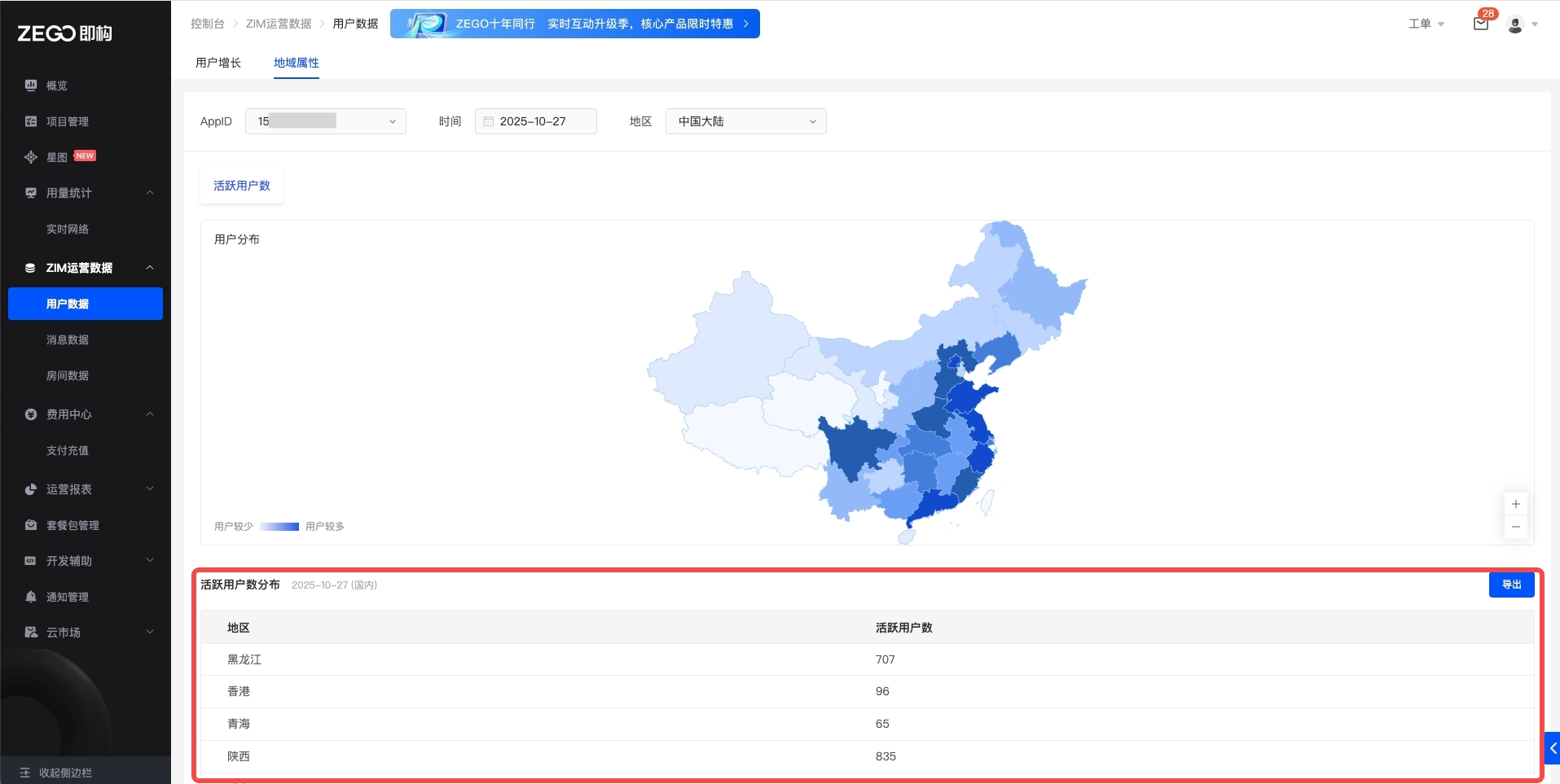The image size is (1560, 784).
Task: Click the 导出 export button
Action: click(x=1511, y=585)
